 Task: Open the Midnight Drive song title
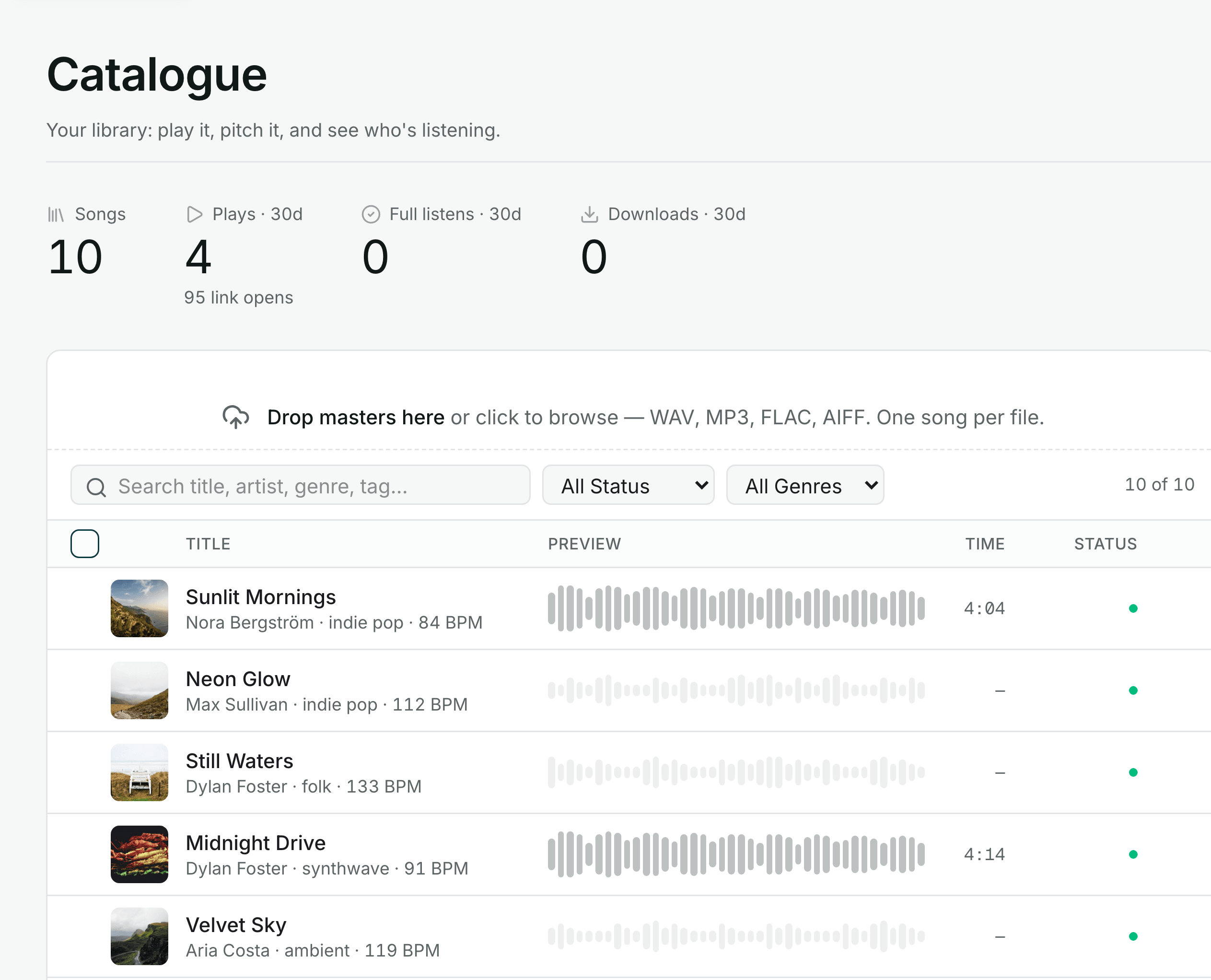click(x=256, y=843)
